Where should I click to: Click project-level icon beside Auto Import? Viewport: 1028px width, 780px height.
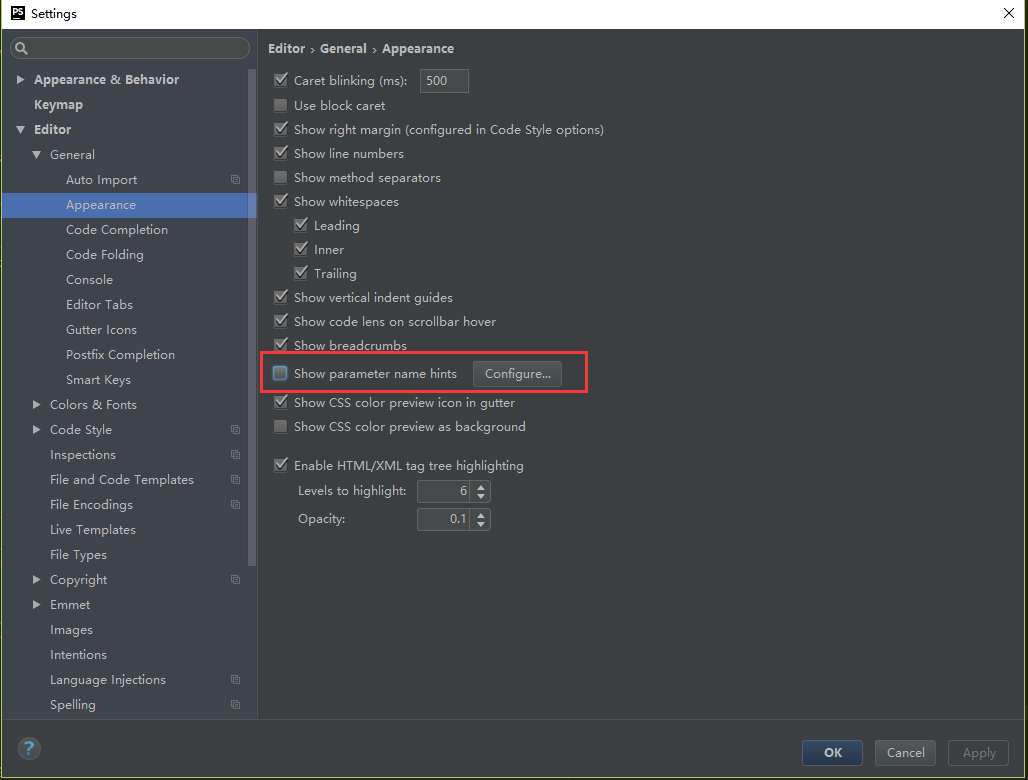pos(235,180)
